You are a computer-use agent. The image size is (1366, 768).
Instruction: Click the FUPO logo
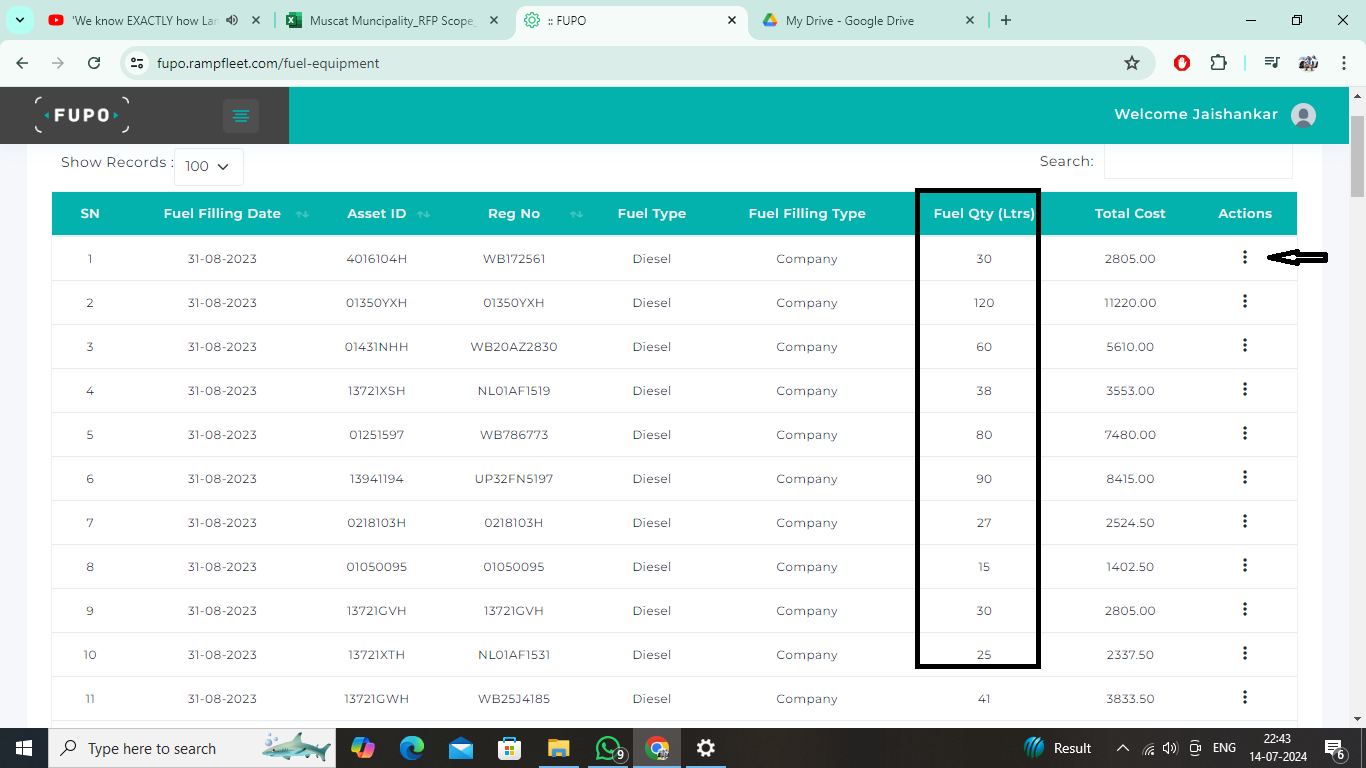81,114
